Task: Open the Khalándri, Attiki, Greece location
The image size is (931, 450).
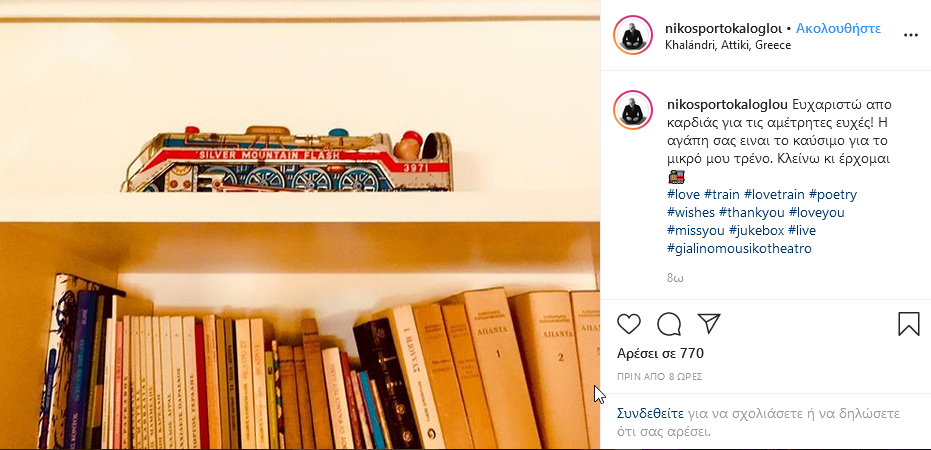Action: (x=729, y=45)
